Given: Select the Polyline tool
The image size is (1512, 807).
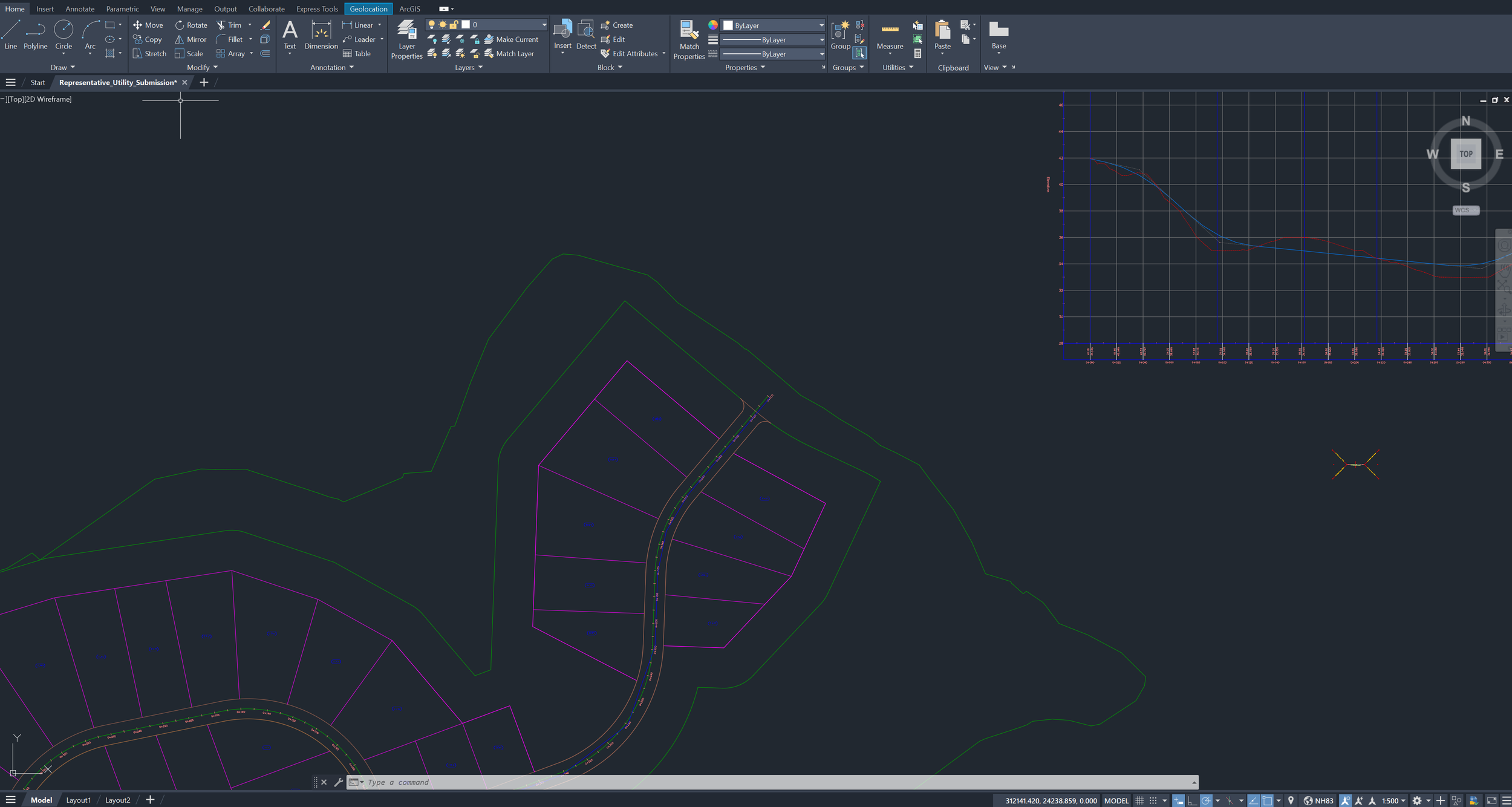Looking at the screenshot, I should (35, 34).
